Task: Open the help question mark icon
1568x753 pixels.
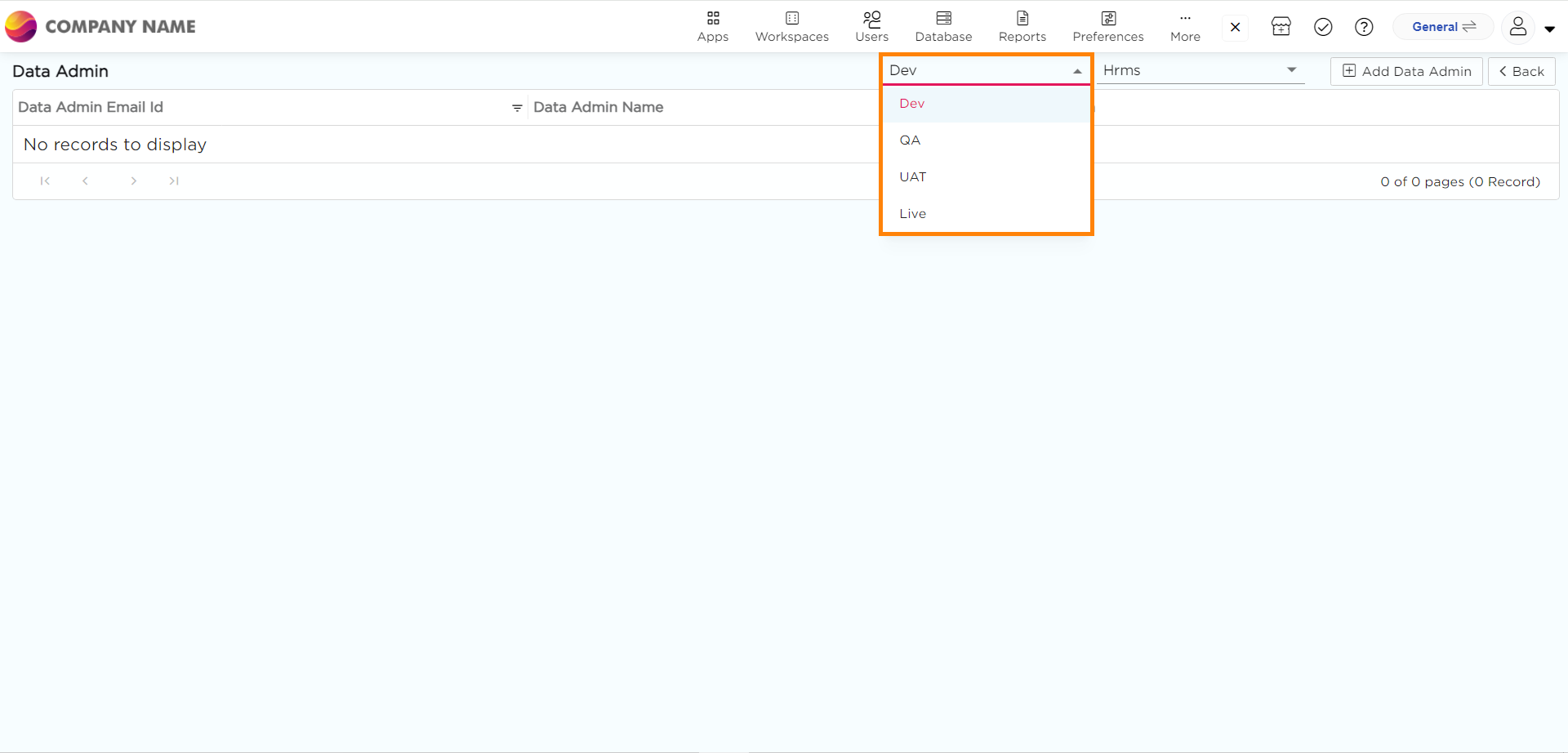Action: click(x=1363, y=27)
